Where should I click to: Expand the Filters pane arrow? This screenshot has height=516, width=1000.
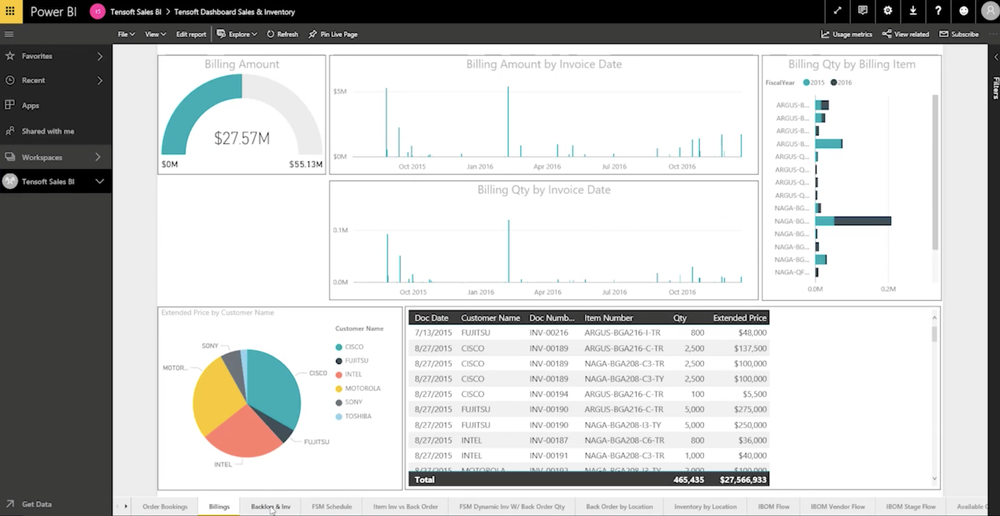[x=995, y=57]
